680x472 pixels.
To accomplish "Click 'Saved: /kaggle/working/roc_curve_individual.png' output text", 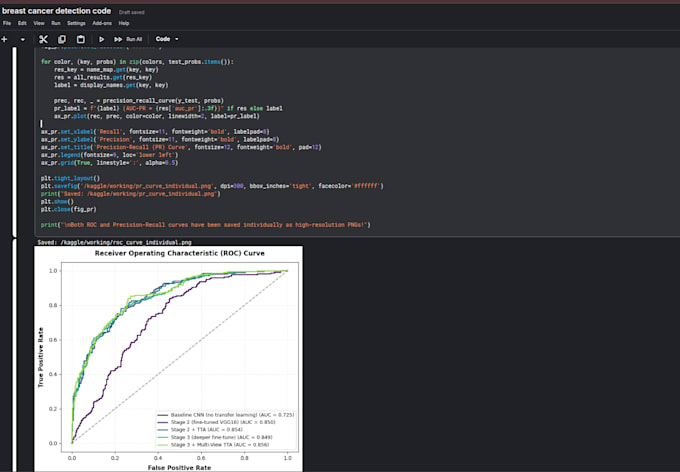I will pyautogui.click(x=114, y=243).
